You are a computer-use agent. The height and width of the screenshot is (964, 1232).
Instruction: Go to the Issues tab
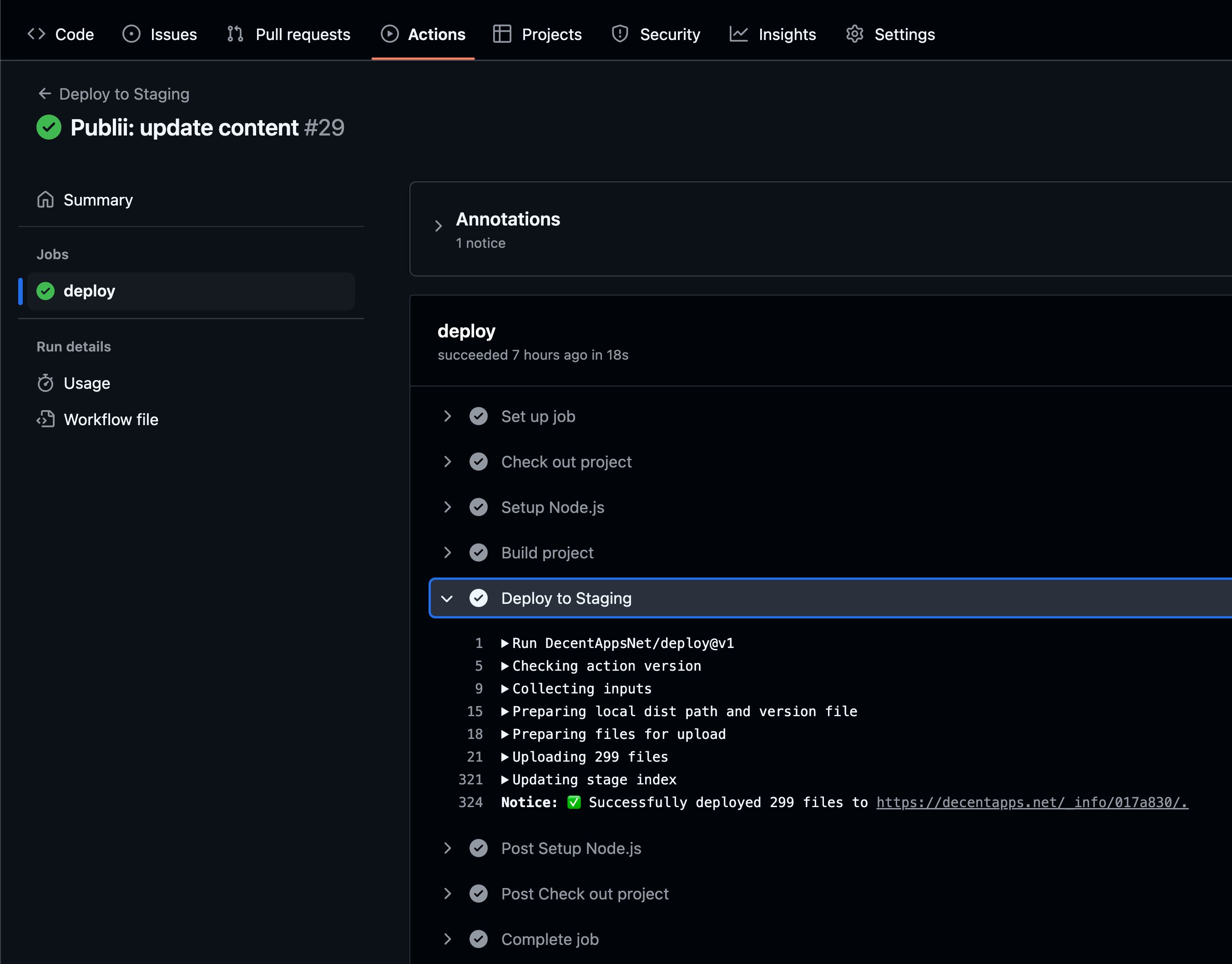(x=160, y=35)
